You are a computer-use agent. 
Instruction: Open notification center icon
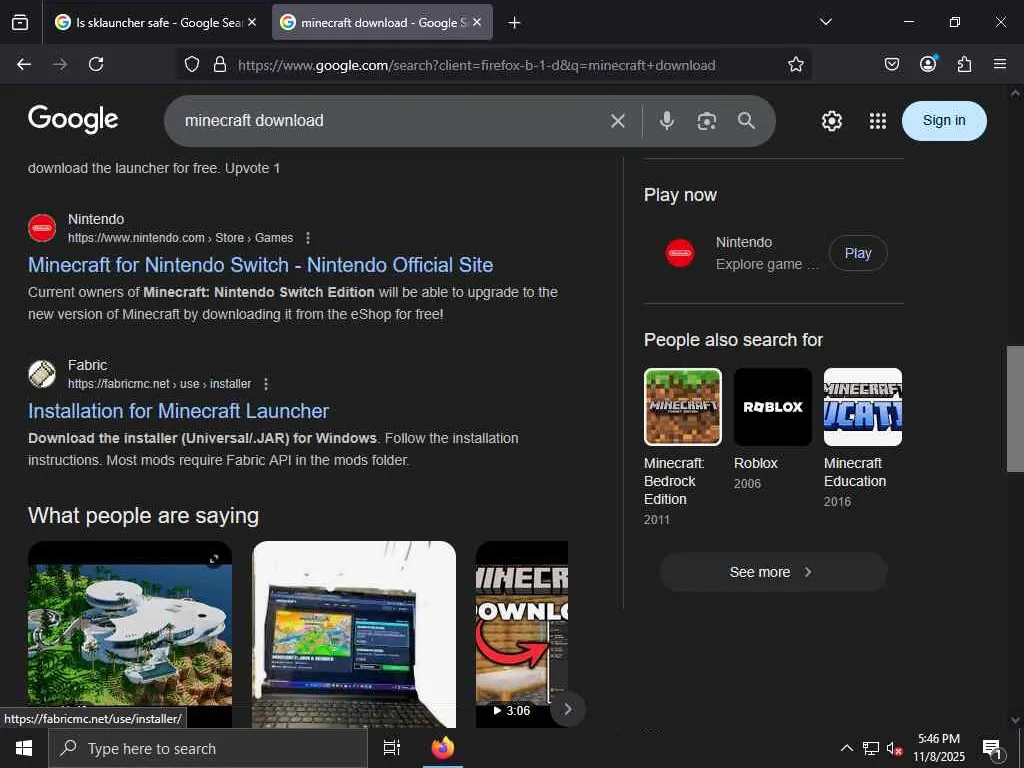[993, 748]
